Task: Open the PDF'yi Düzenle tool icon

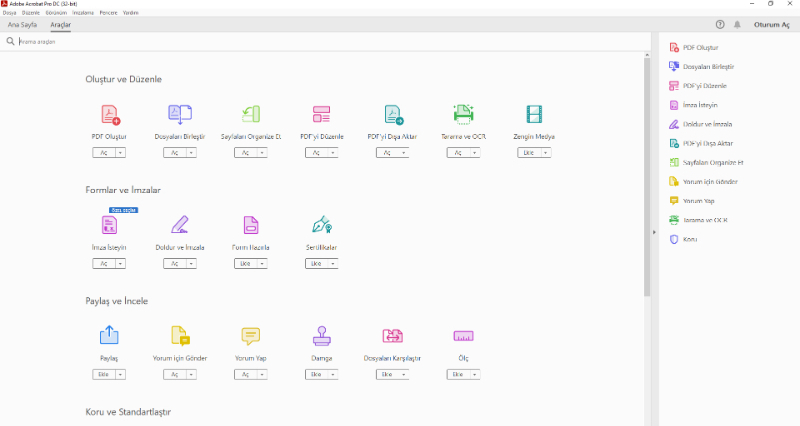Action: click(x=321, y=114)
